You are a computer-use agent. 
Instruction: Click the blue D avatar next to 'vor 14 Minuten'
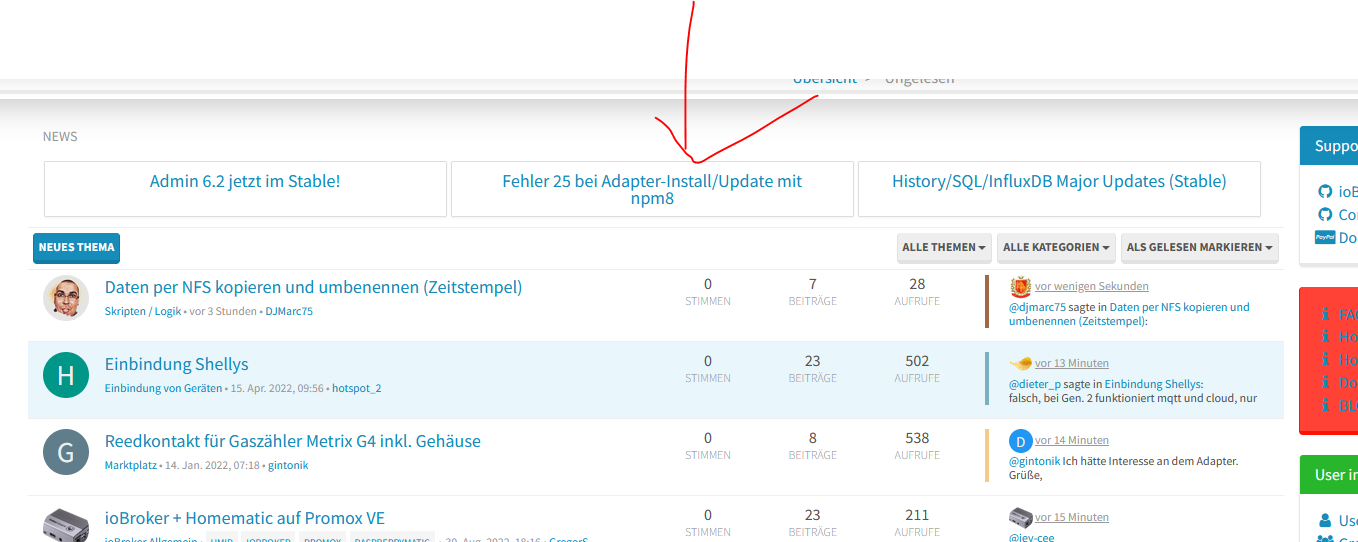point(1021,440)
